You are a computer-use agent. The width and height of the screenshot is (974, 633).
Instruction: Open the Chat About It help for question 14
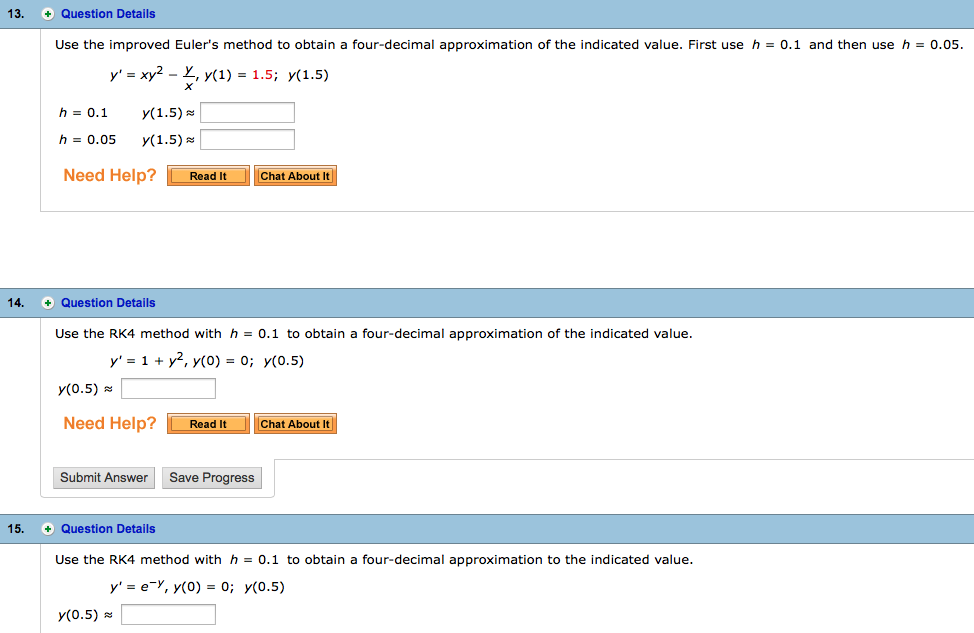(295, 423)
